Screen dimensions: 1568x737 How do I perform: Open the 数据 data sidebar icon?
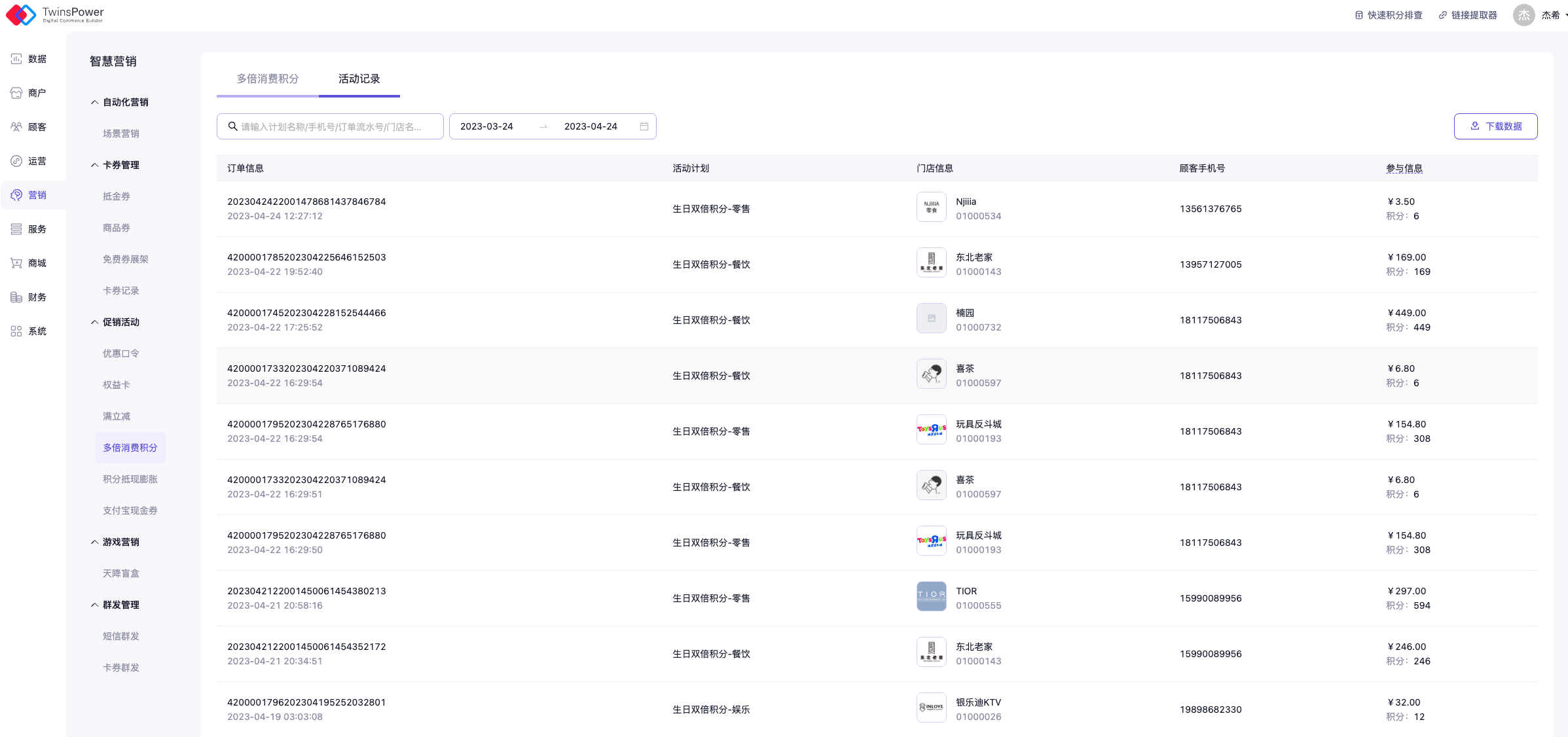pyautogui.click(x=16, y=59)
